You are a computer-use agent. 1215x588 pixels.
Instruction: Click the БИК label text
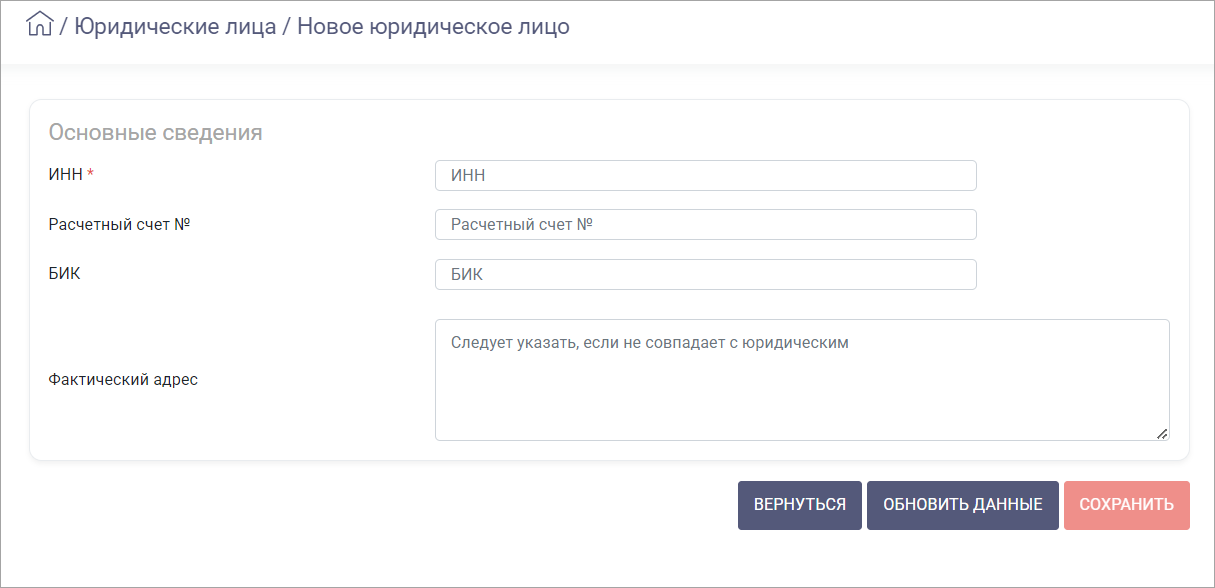(64, 274)
